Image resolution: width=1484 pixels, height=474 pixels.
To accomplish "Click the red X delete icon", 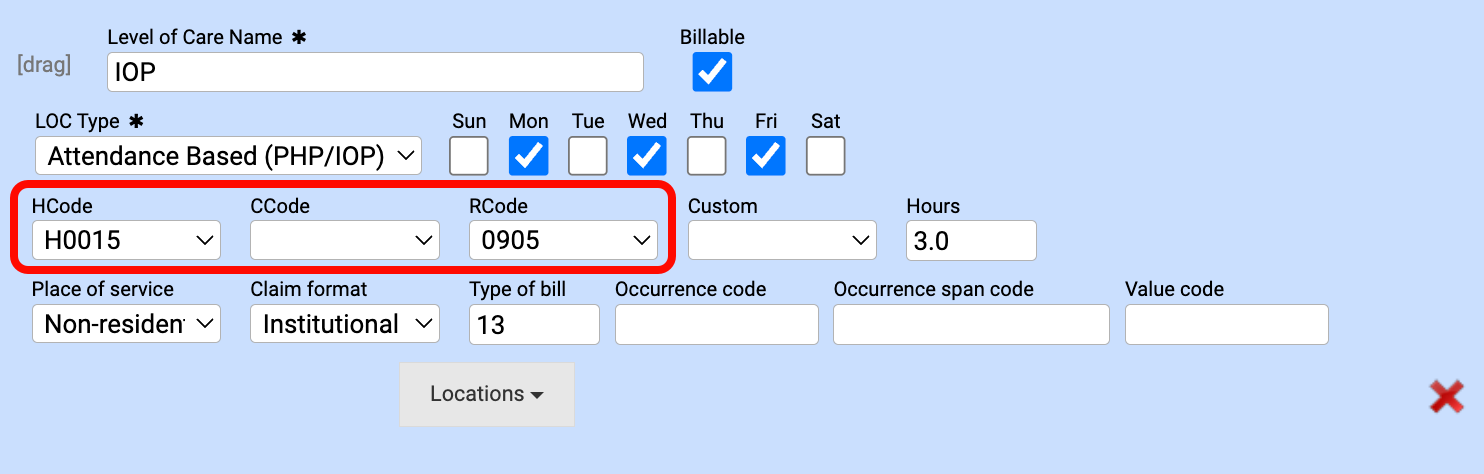I will (1446, 397).
